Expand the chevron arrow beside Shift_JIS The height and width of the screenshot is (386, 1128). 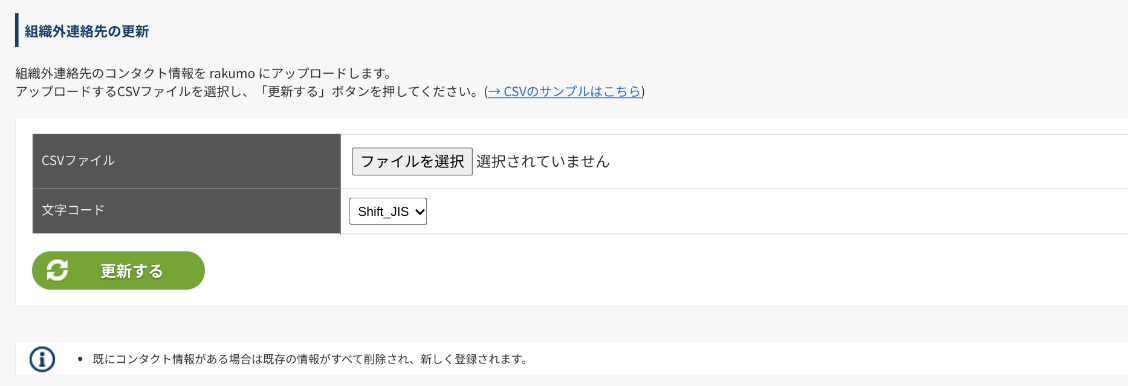420,212
